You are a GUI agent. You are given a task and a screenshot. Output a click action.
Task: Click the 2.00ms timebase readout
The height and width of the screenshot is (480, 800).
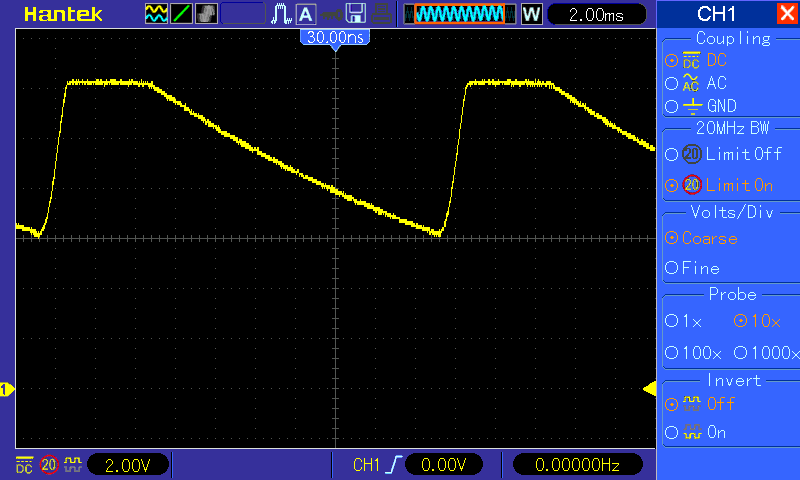click(596, 15)
